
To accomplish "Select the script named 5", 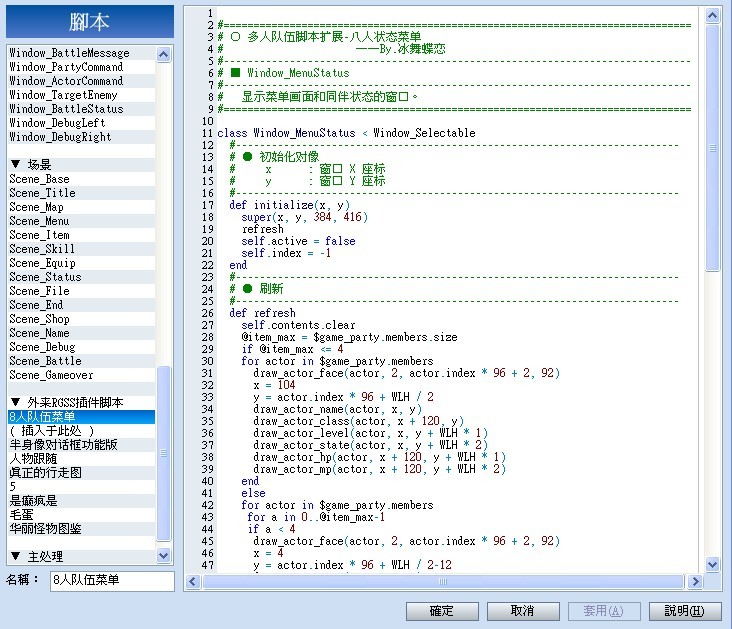I will point(81,487).
